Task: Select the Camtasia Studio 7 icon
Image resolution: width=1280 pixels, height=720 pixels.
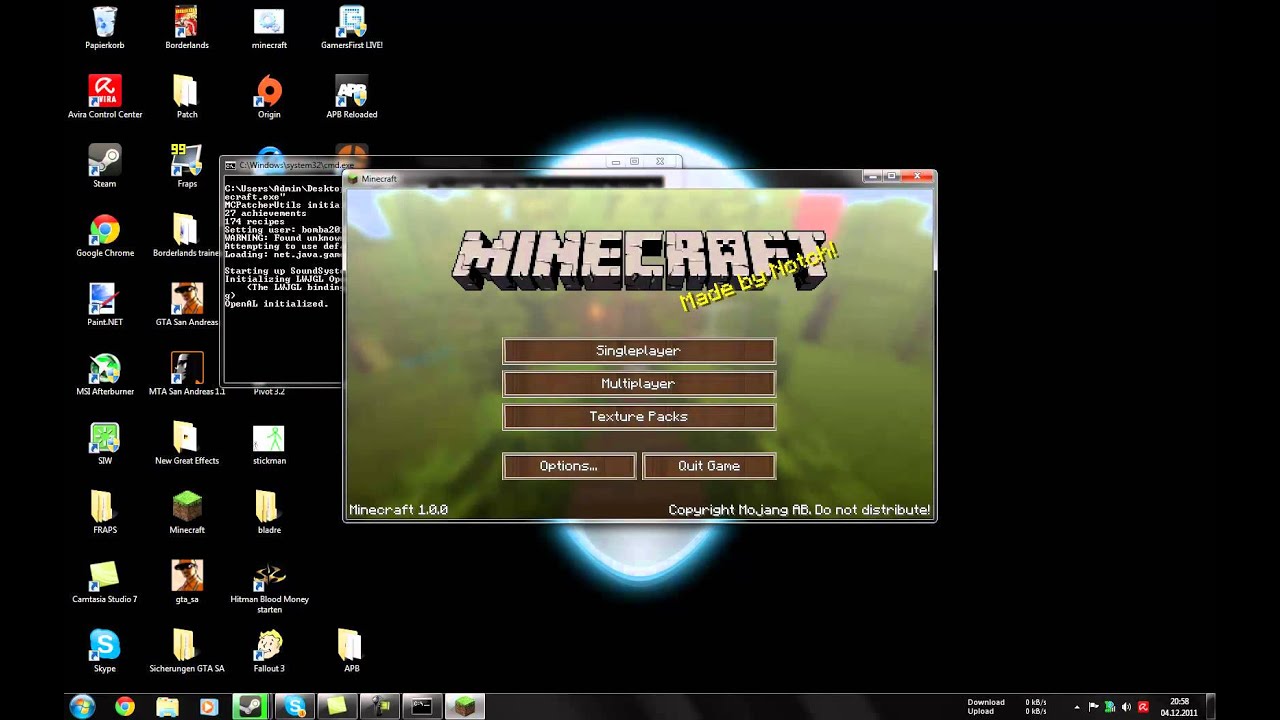Action: 105,582
